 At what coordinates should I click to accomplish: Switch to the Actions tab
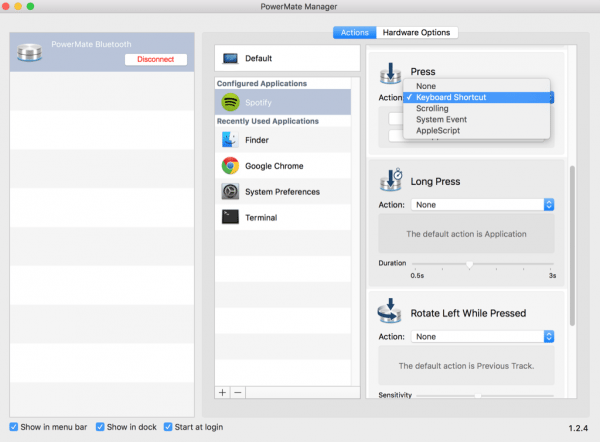pyautogui.click(x=355, y=33)
